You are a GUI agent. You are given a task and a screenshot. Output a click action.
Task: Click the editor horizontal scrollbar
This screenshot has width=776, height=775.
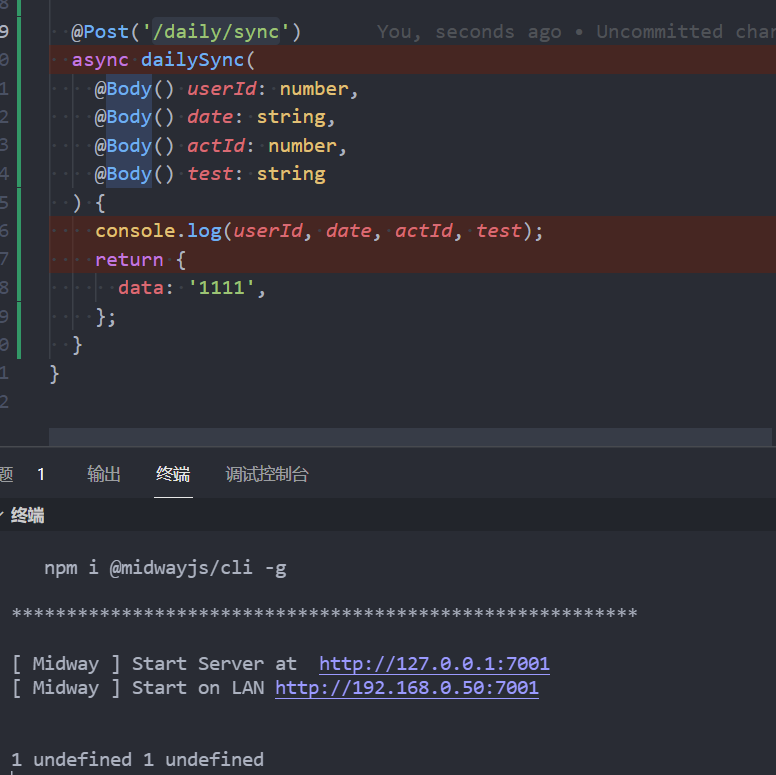tap(410, 437)
